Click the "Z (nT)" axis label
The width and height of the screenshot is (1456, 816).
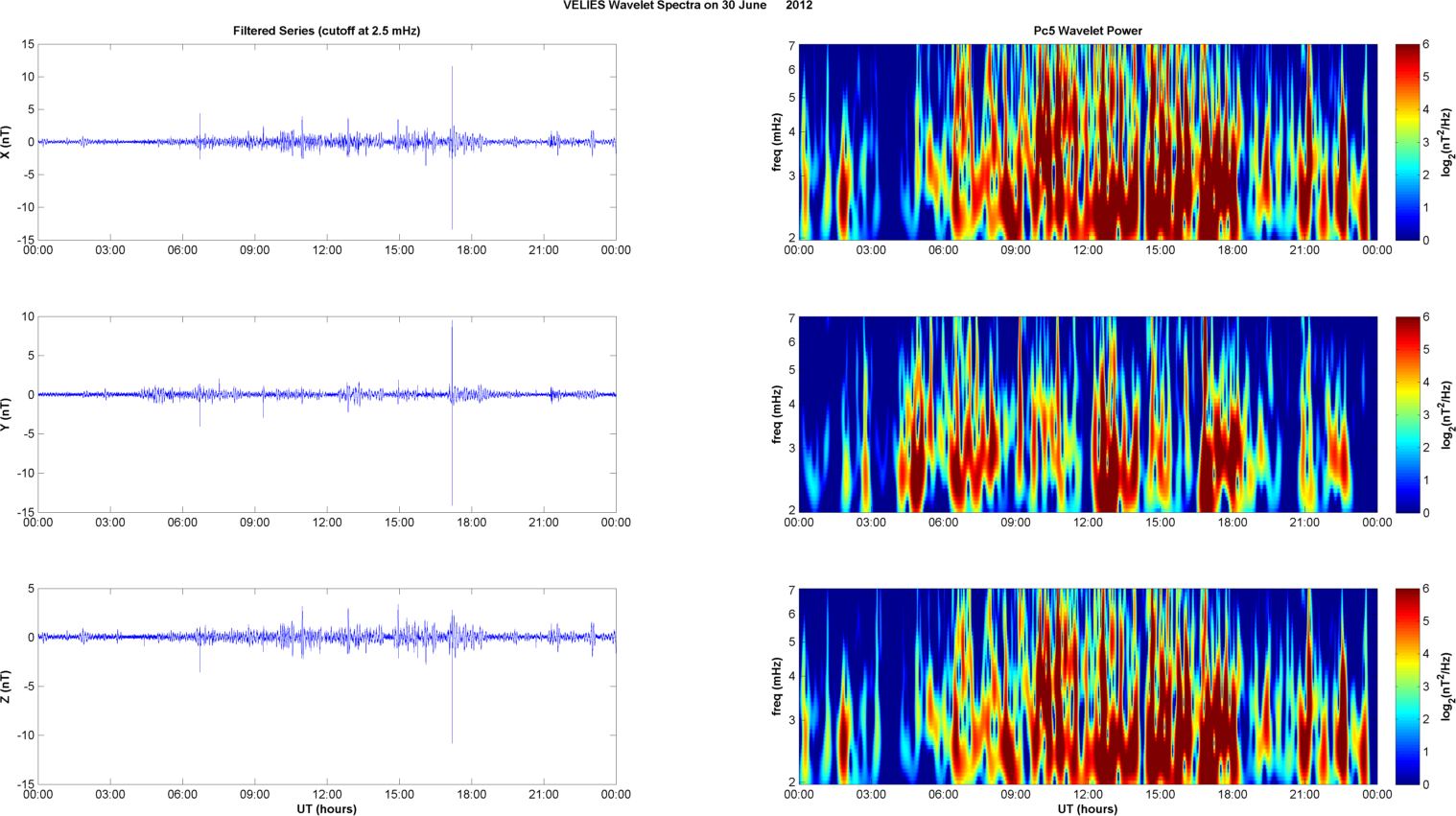click(6, 687)
